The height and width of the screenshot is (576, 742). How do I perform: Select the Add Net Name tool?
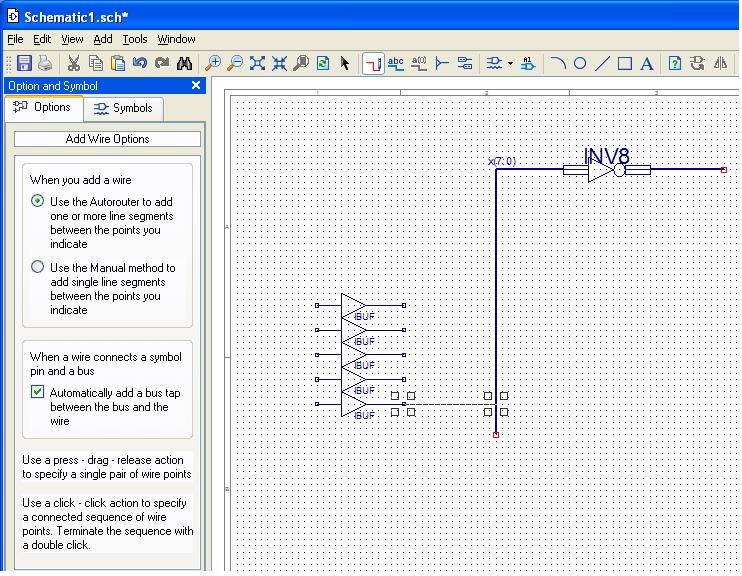pyautogui.click(x=396, y=63)
